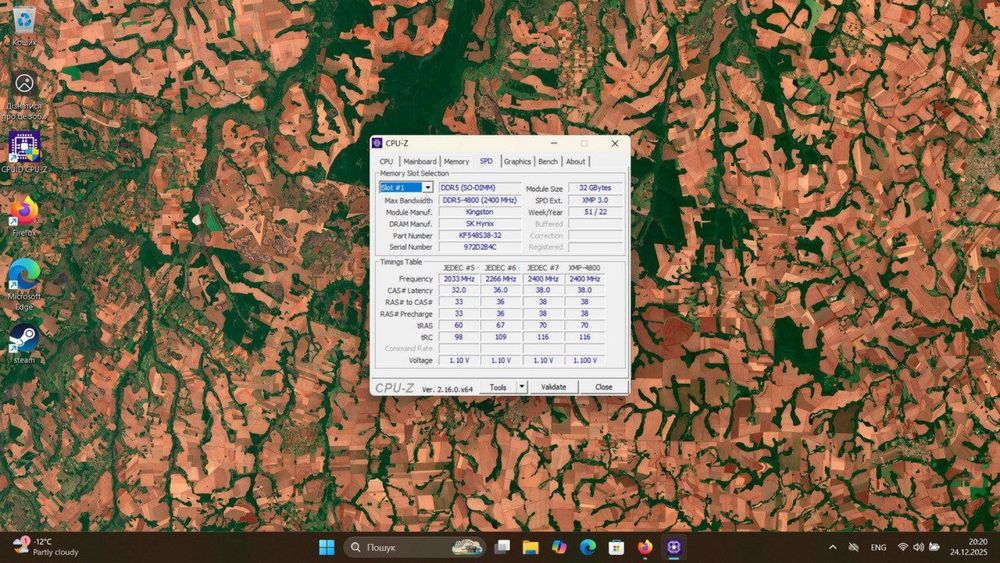This screenshot has width=1000, height=563.
Task: Open the weather widget showing -12°C
Action: [x=46, y=546]
